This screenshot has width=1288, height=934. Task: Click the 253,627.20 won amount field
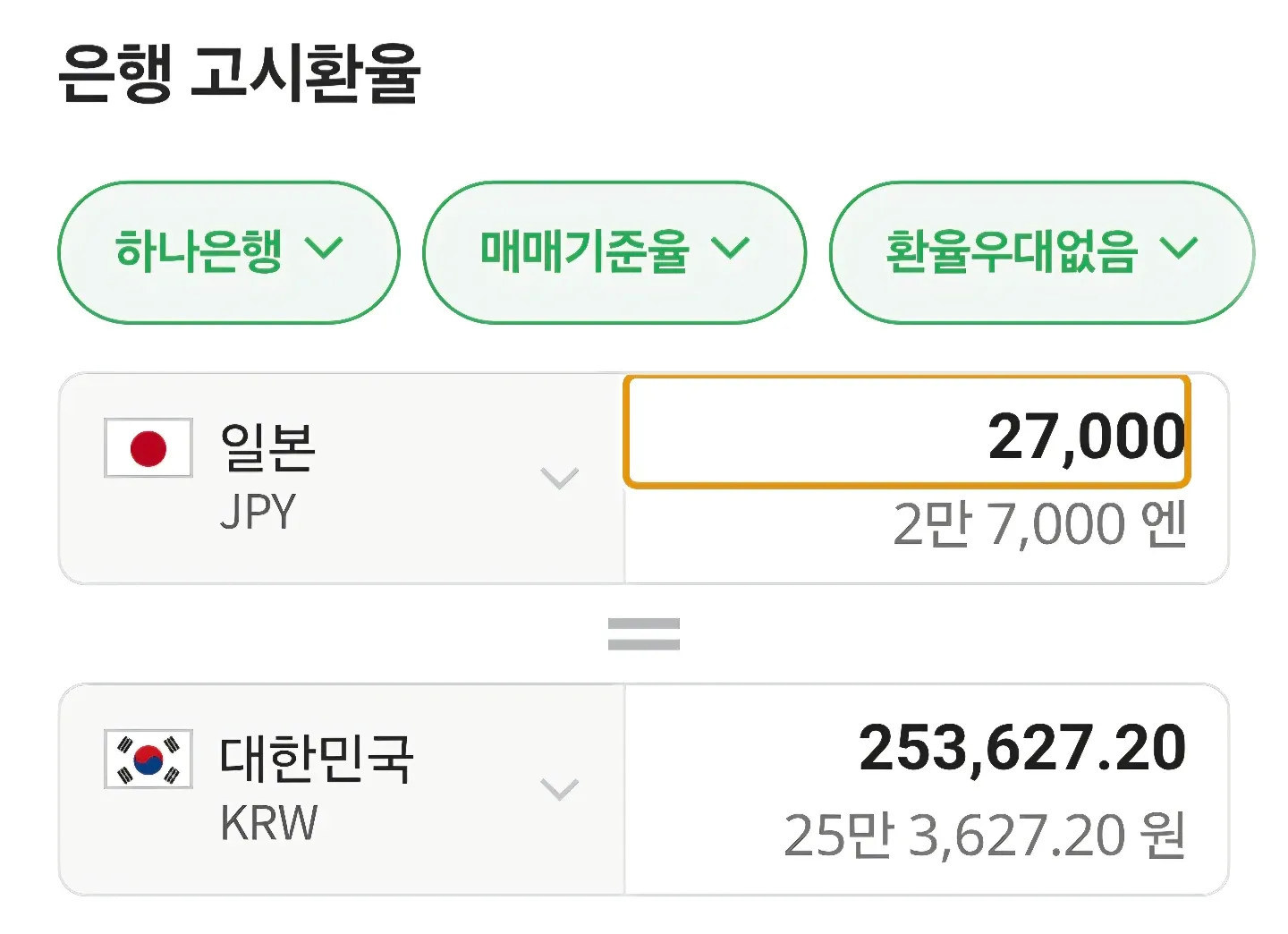pyautogui.click(x=1021, y=748)
